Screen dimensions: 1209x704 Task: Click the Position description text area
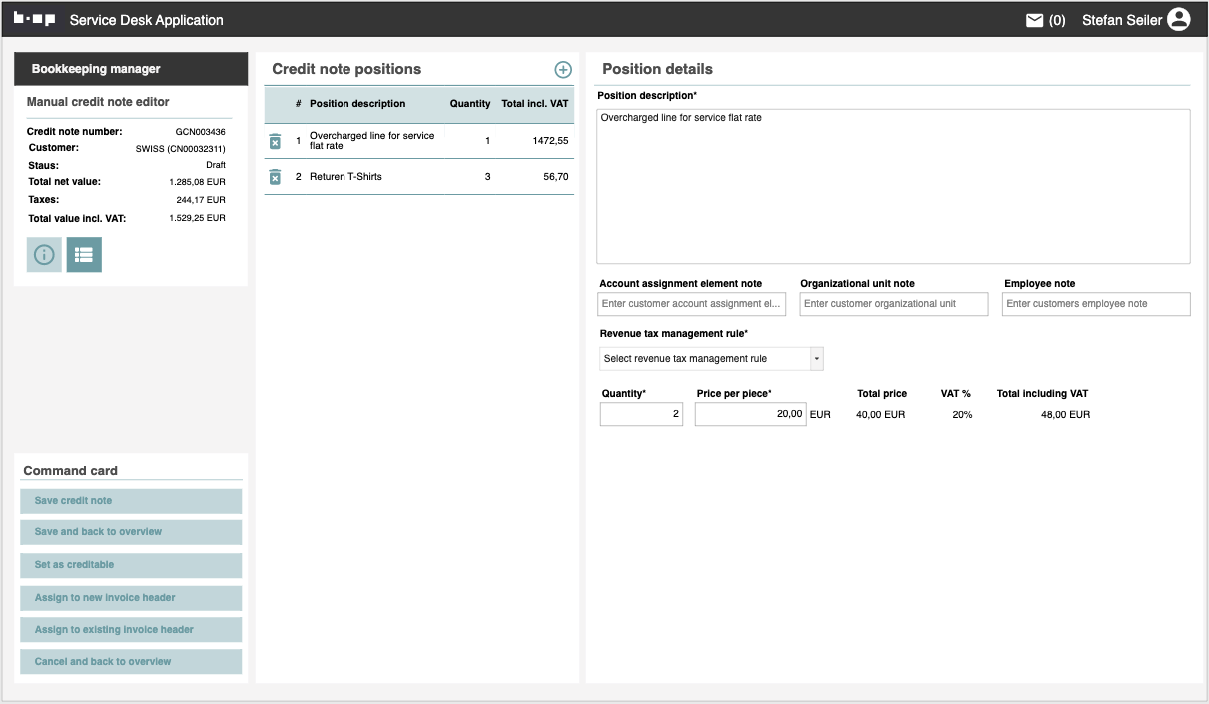coord(892,186)
